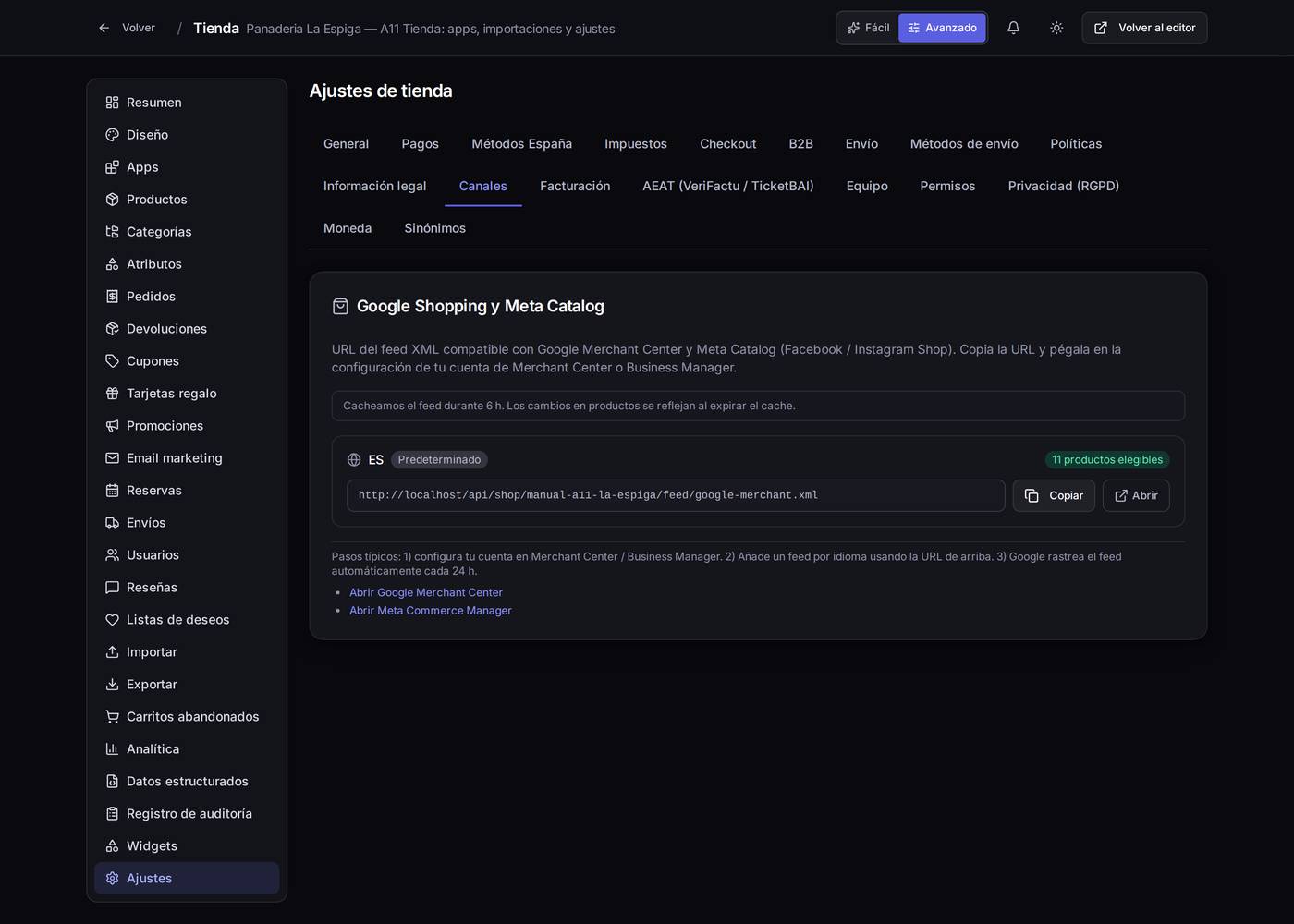Switch to Fácil mode
1294x924 pixels.
tap(869, 28)
